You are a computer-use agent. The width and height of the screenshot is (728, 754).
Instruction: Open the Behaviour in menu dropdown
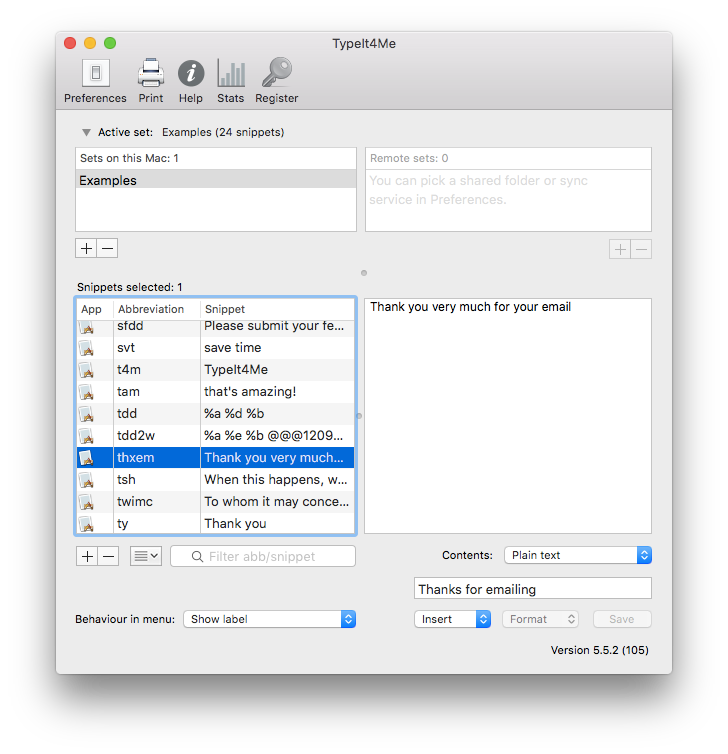tap(269, 619)
